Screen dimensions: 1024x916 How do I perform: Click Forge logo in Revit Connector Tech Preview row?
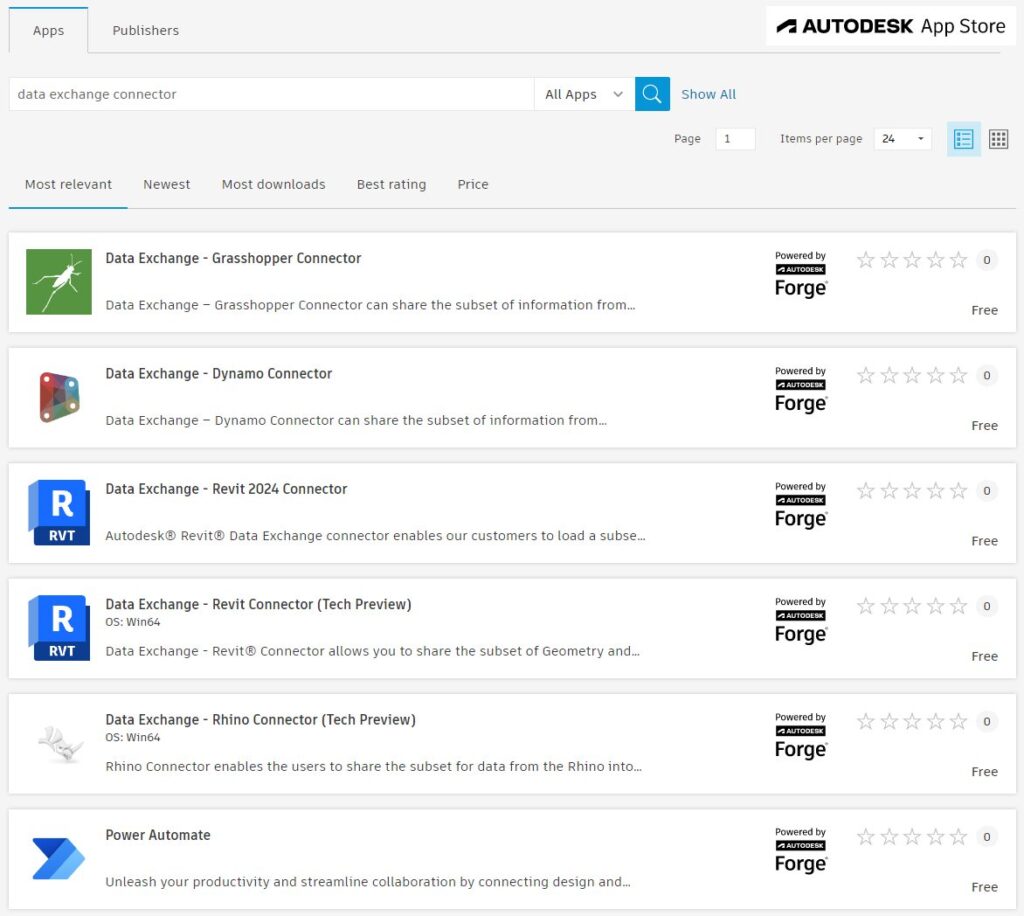801,621
